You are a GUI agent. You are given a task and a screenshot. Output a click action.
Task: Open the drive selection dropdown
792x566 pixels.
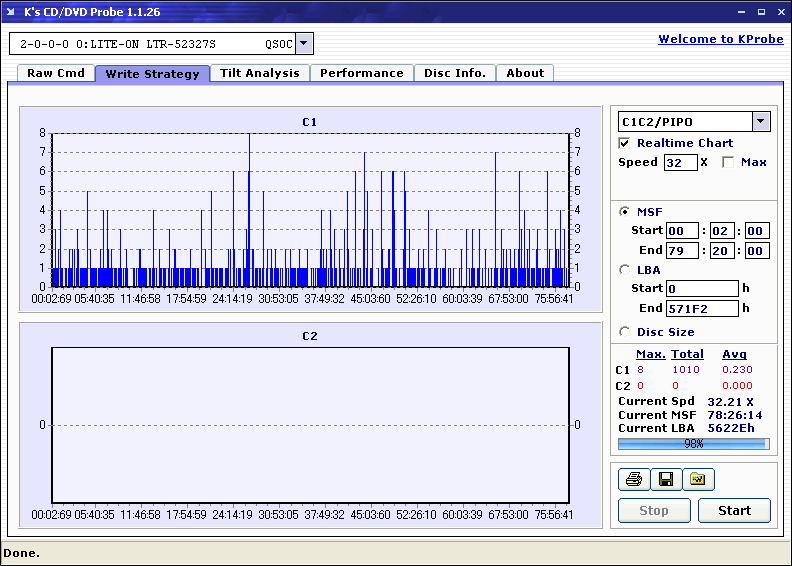305,44
